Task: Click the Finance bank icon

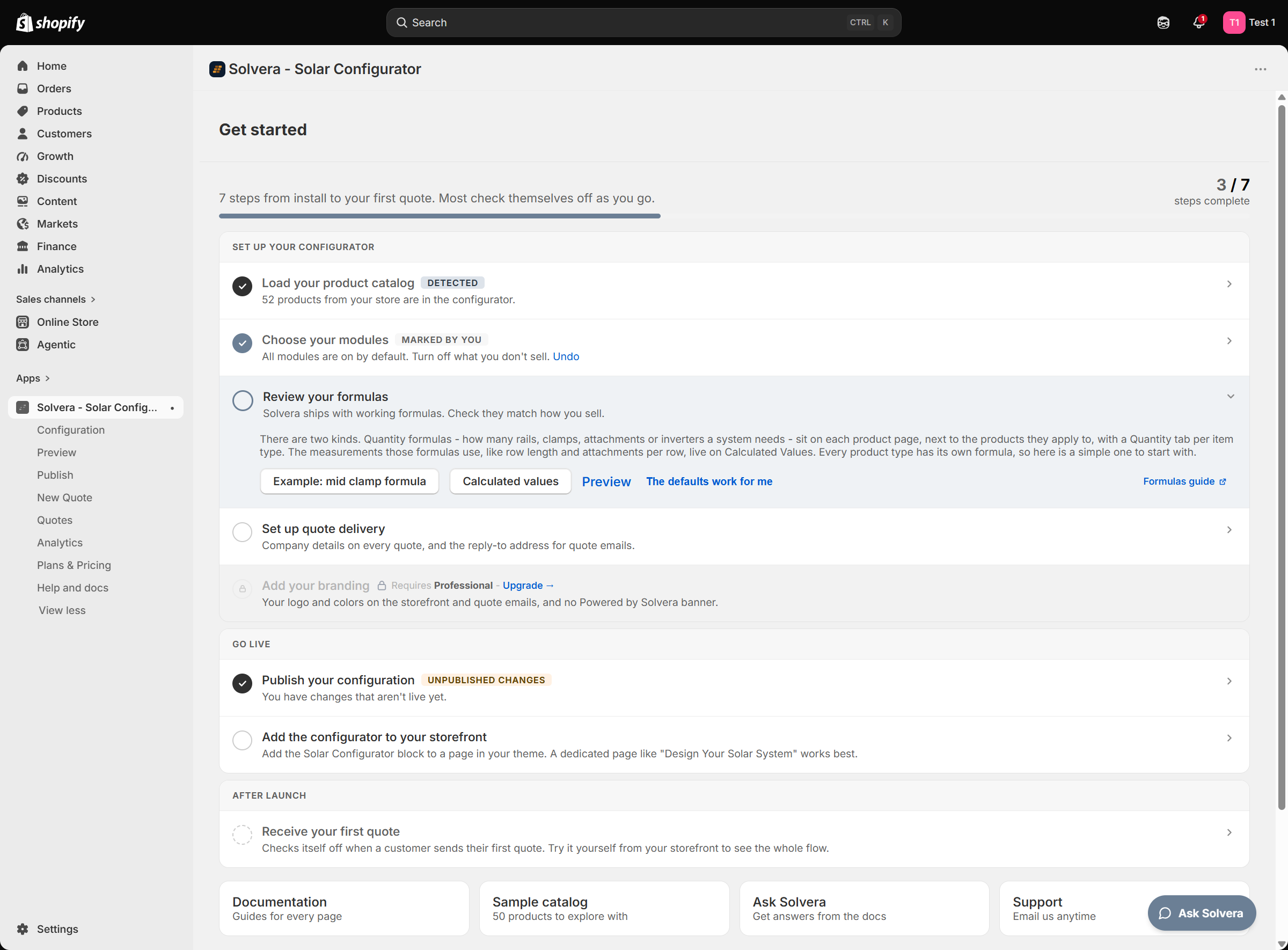Action: [x=23, y=246]
